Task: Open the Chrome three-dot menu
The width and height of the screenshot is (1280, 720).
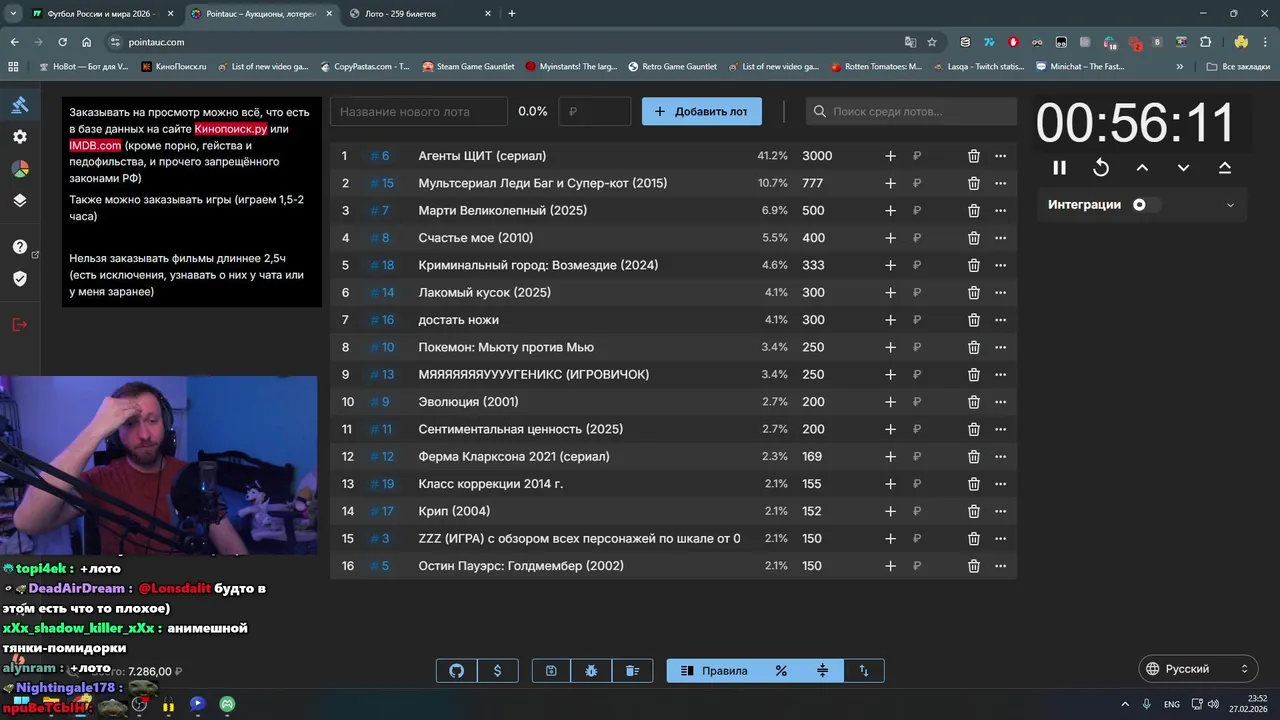Action: (x=1265, y=42)
